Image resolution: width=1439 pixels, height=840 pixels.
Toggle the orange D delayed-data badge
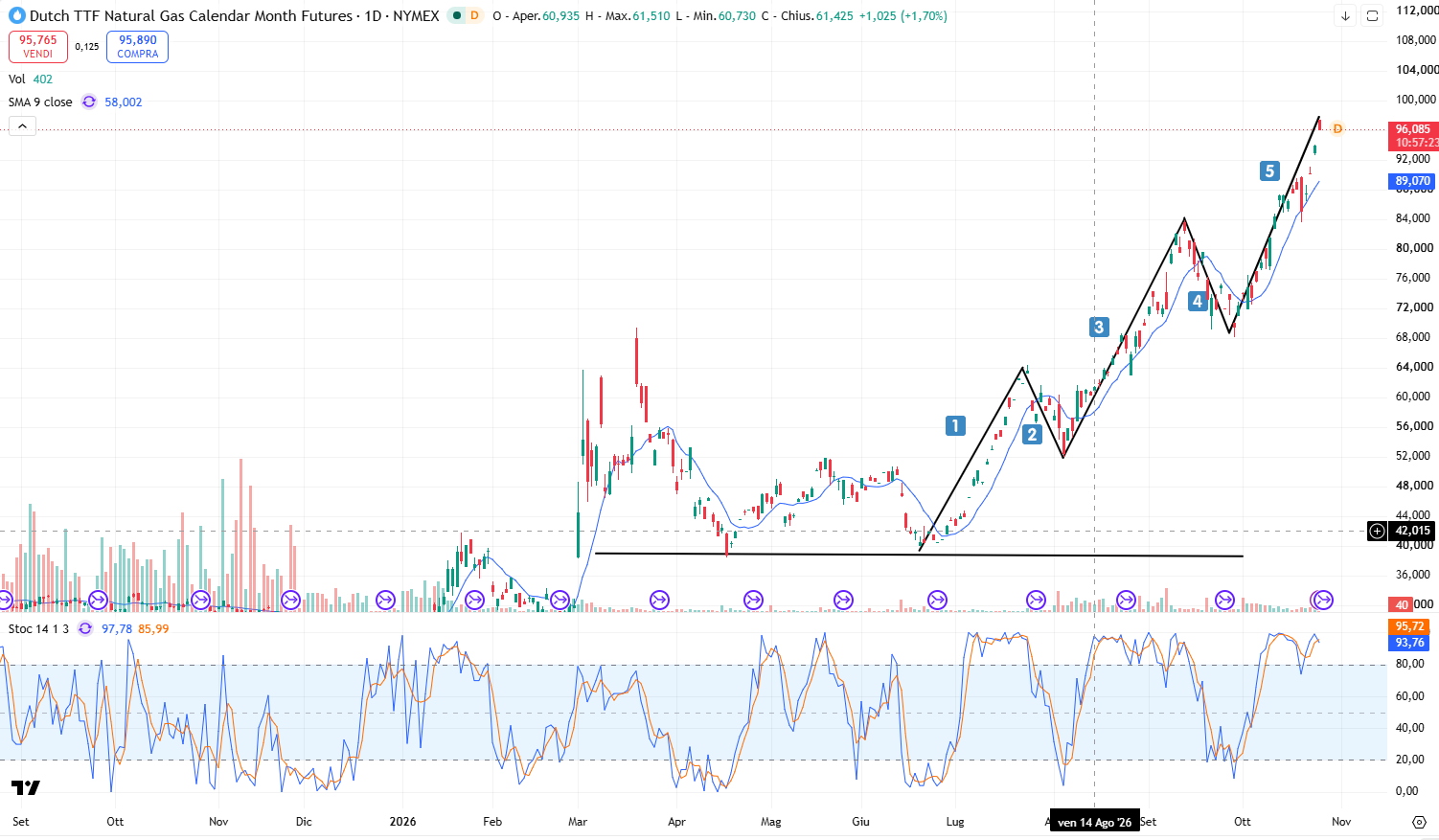click(x=474, y=15)
